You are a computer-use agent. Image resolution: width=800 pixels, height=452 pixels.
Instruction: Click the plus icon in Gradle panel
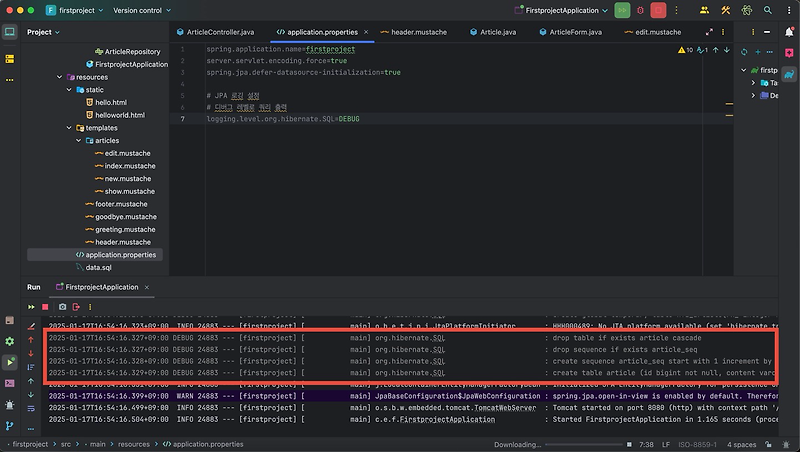[758, 52]
